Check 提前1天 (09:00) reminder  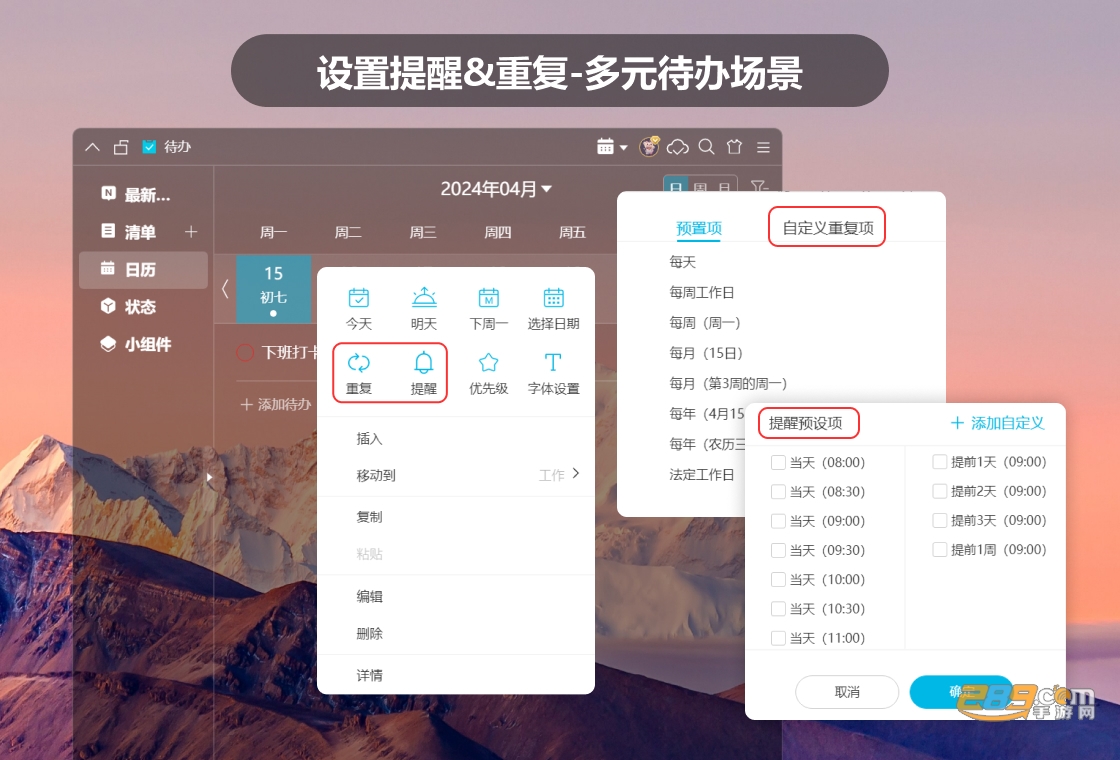(940, 461)
